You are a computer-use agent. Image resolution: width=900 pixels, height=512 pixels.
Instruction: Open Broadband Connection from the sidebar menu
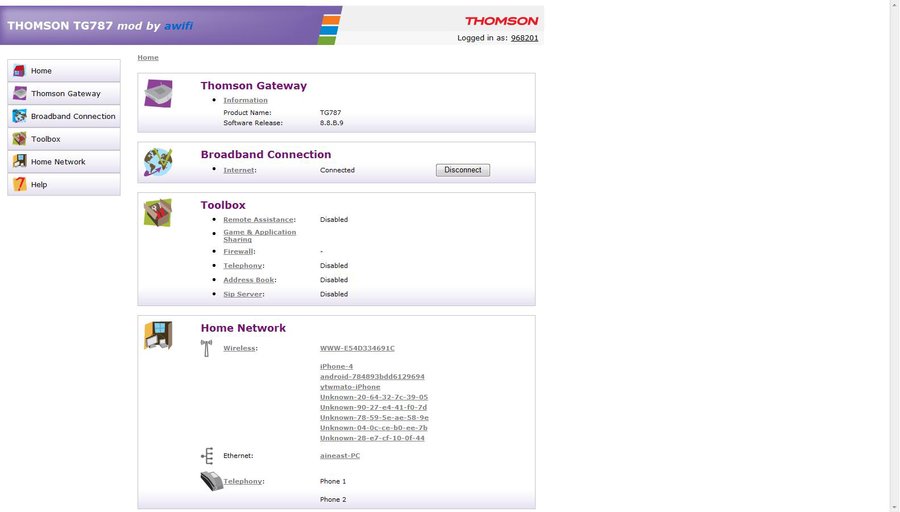64,116
